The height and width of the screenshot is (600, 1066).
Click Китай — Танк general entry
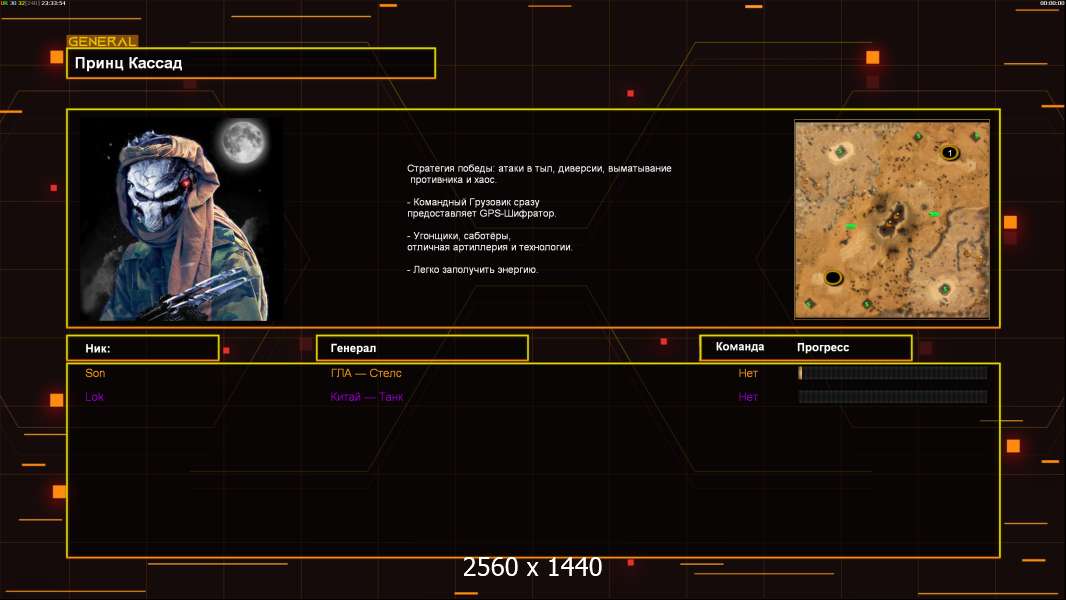tap(367, 397)
